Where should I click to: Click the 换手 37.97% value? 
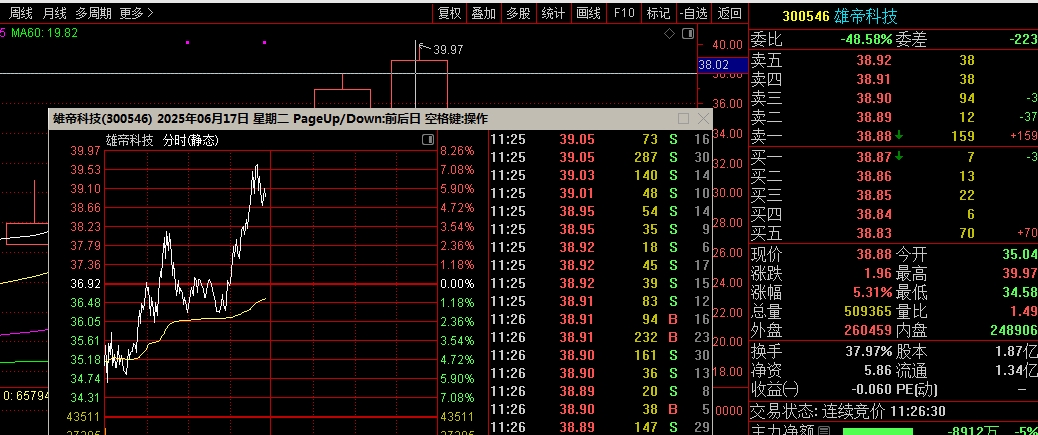tap(869, 351)
